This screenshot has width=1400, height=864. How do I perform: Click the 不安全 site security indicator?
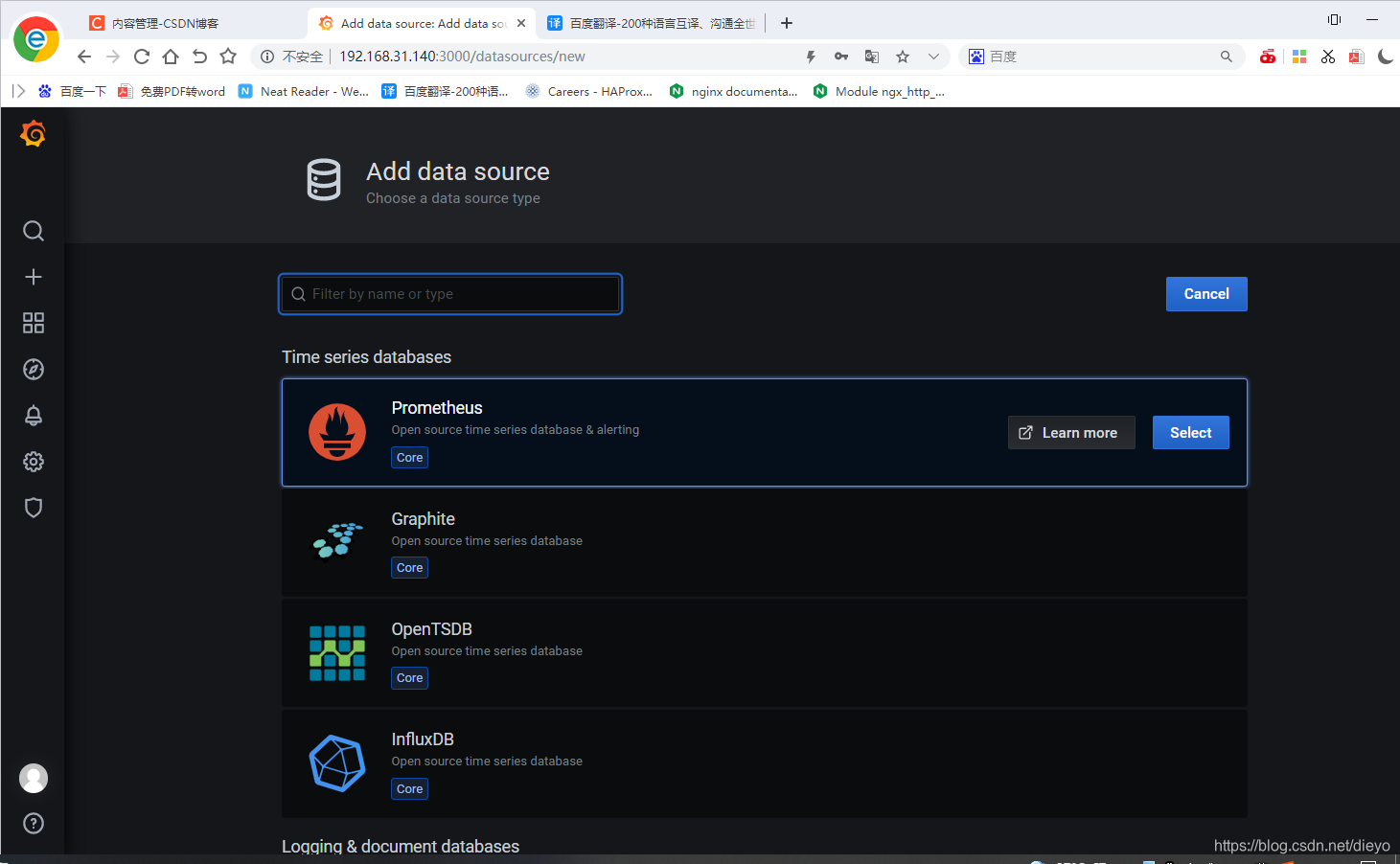coord(292,57)
